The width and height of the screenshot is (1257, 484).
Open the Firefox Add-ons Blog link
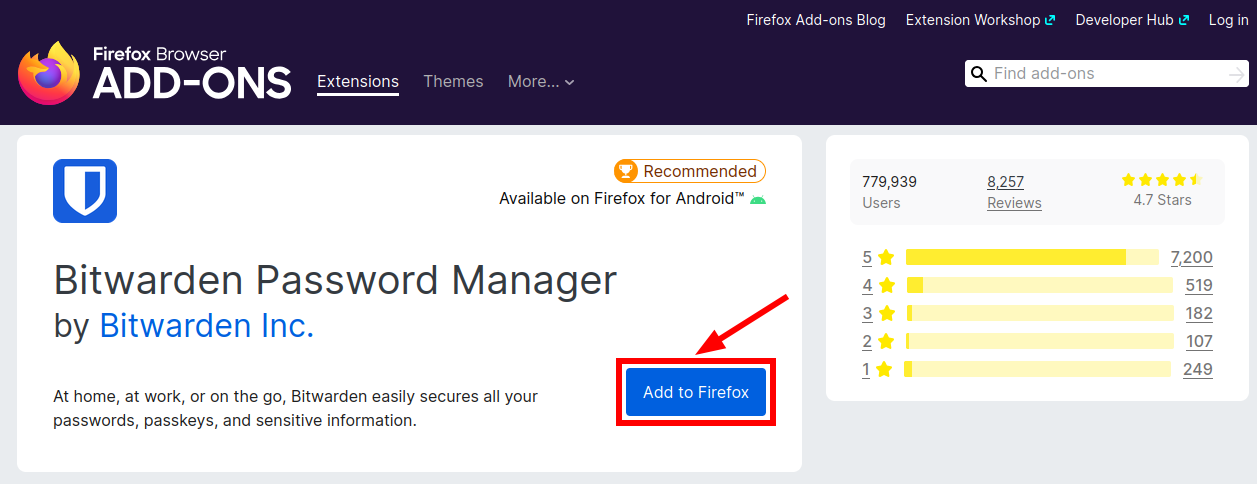pos(816,20)
